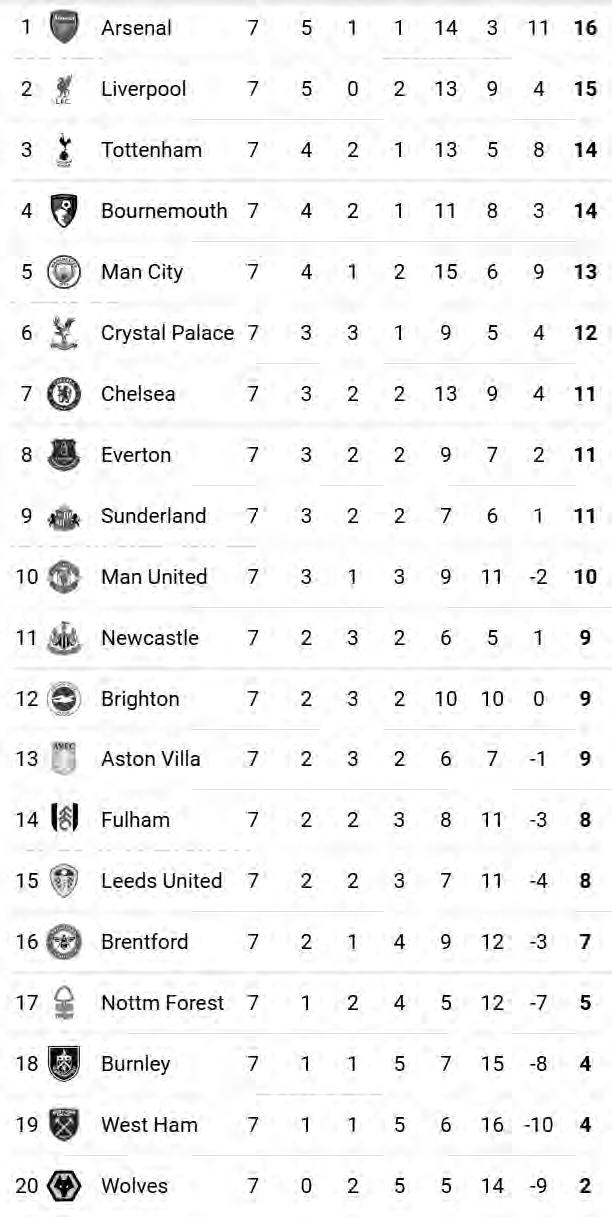Click the West Ham club badge
Image resolution: width=612 pixels, height=1217 pixels.
(x=64, y=1125)
